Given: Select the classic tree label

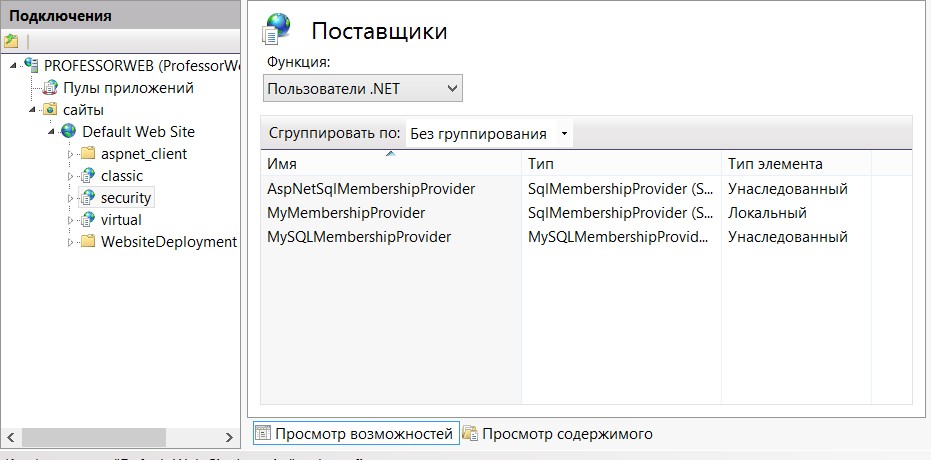Looking at the screenshot, I should click(x=122, y=176).
